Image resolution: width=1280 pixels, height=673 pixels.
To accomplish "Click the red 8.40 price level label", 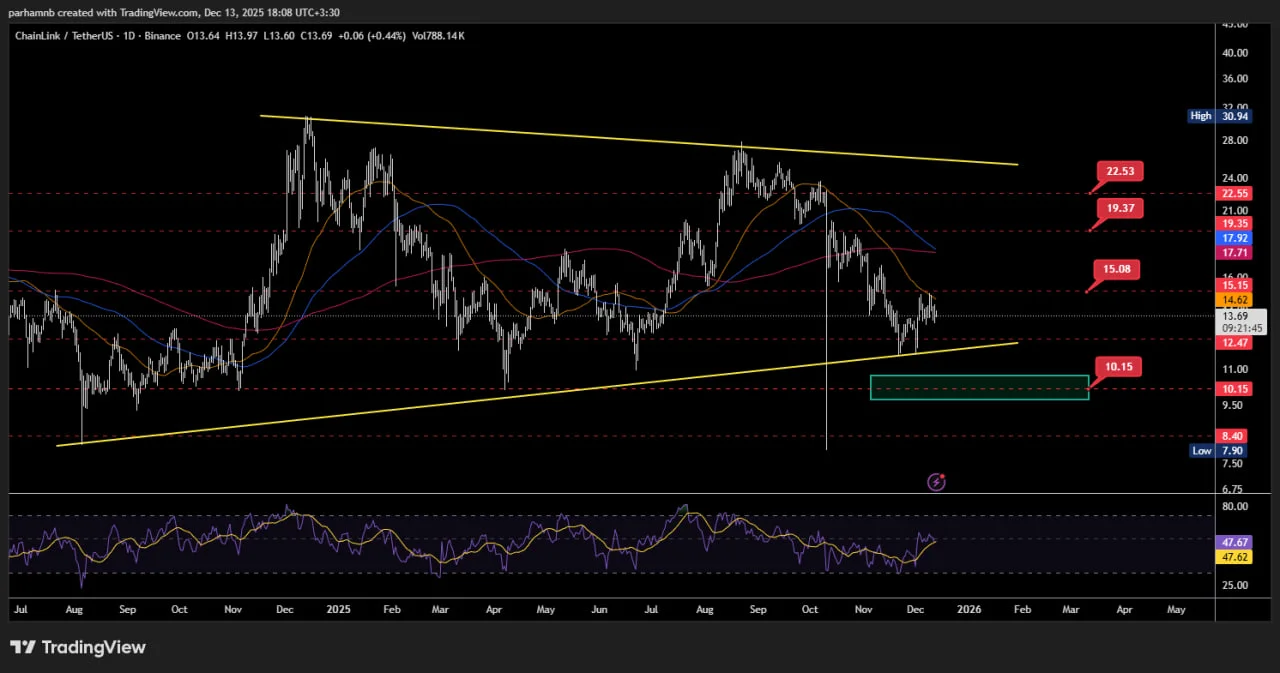I will click(1233, 436).
